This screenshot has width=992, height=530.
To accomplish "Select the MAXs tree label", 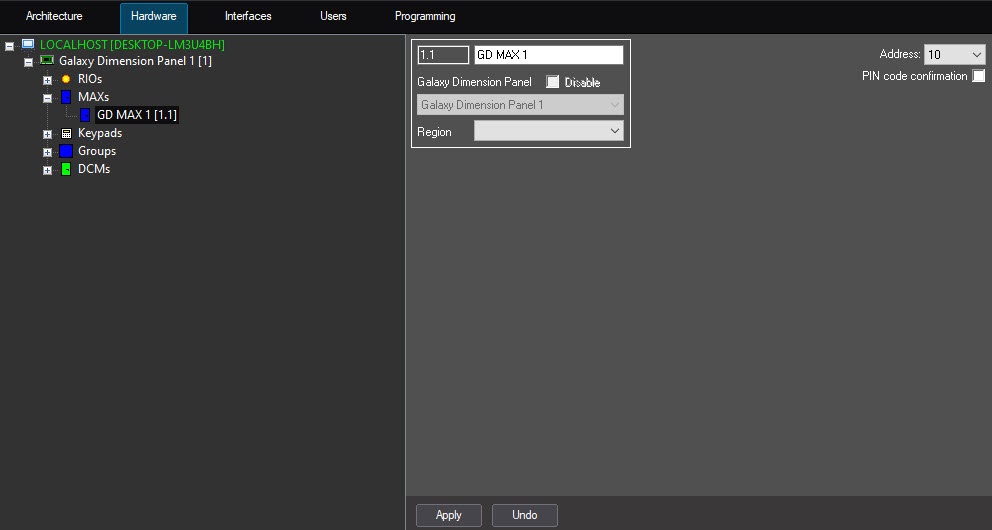I will pyautogui.click(x=94, y=97).
